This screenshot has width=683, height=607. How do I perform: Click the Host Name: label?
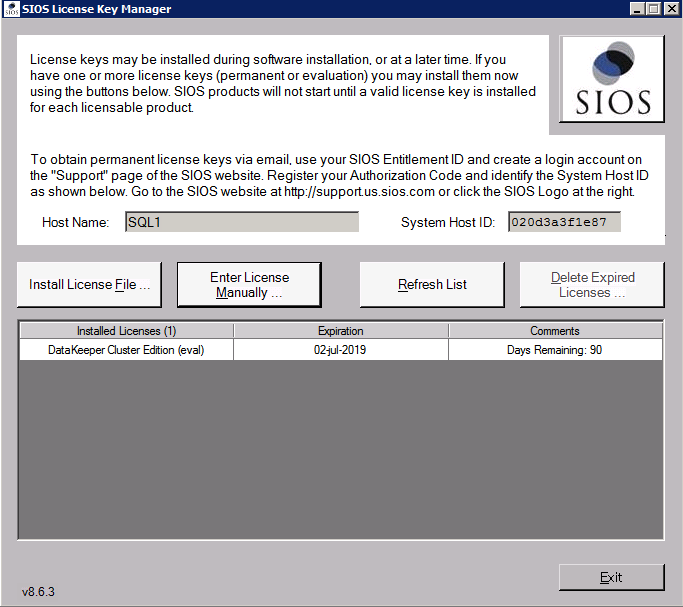coord(75,223)
